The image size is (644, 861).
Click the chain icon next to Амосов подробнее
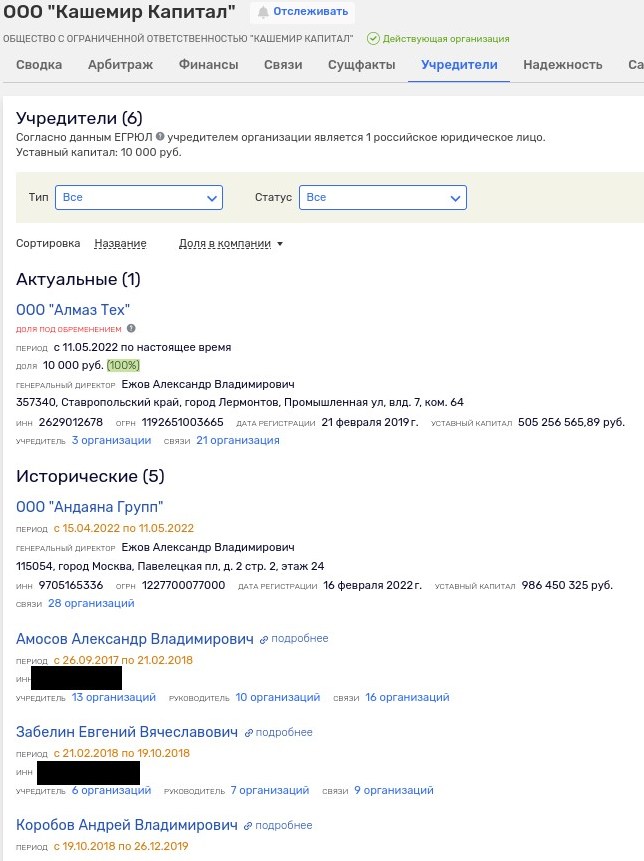[x=264, y=639]
